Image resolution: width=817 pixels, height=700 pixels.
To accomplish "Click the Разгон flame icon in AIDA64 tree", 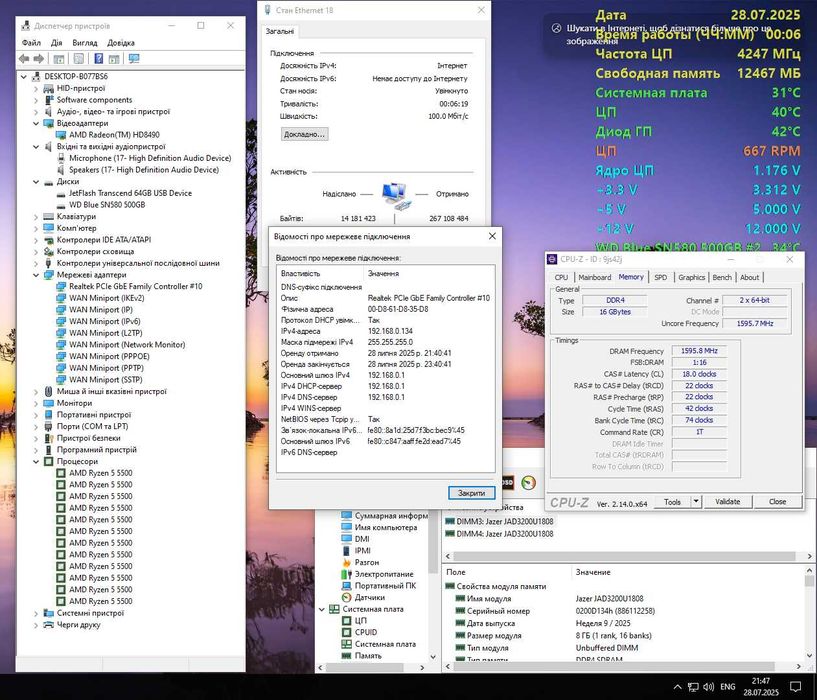I will click(x=346, y=563).
